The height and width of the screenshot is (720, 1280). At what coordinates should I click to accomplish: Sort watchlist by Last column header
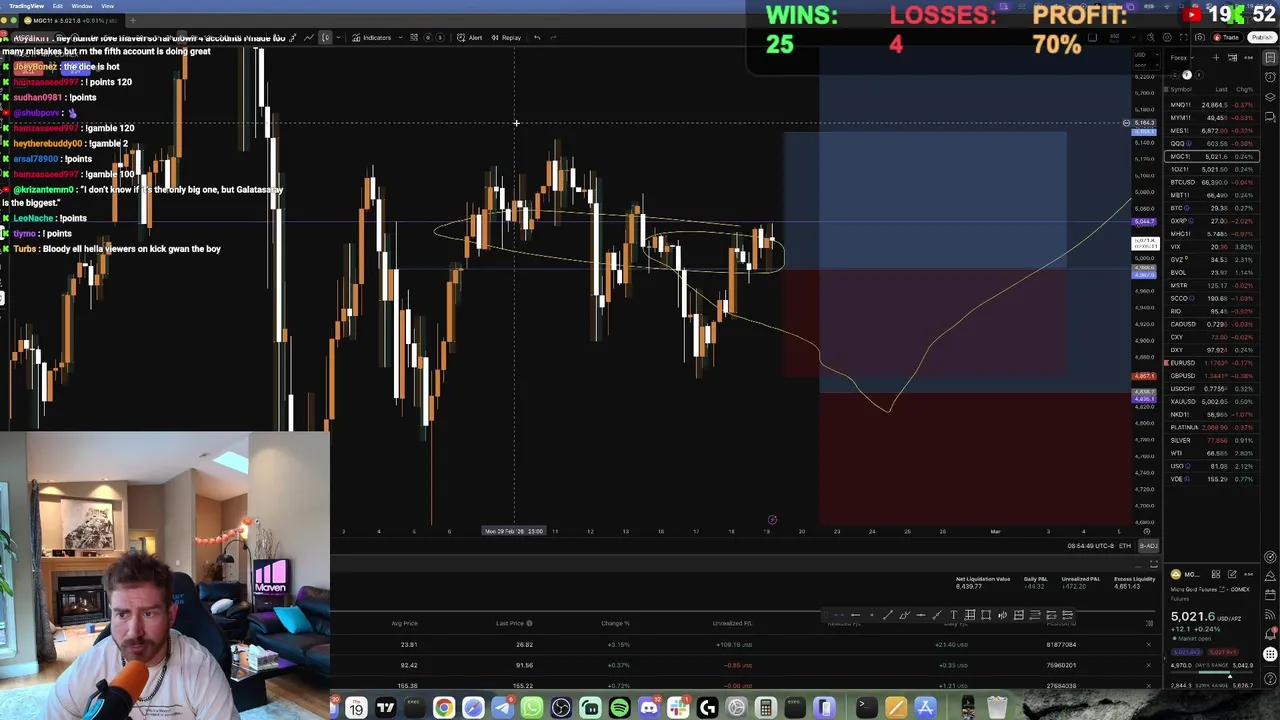pyautogui.click(x=1221, y=90)
